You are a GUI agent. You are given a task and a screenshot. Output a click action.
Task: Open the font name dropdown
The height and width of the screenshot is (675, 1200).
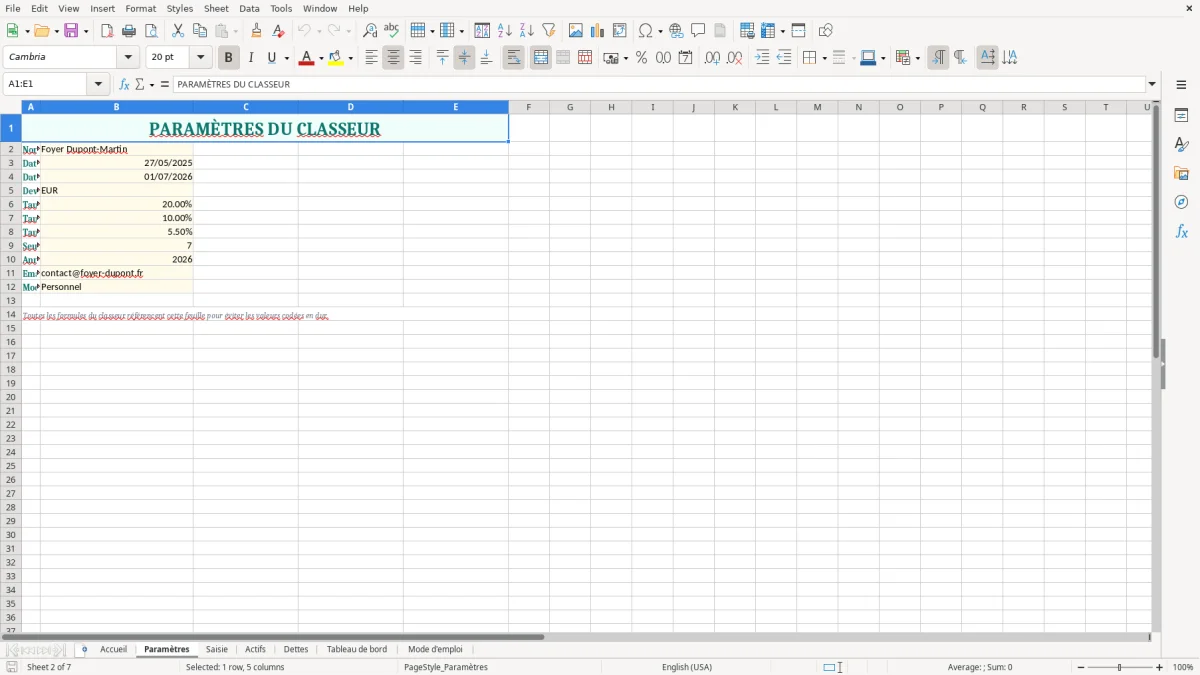click(128, 57)
